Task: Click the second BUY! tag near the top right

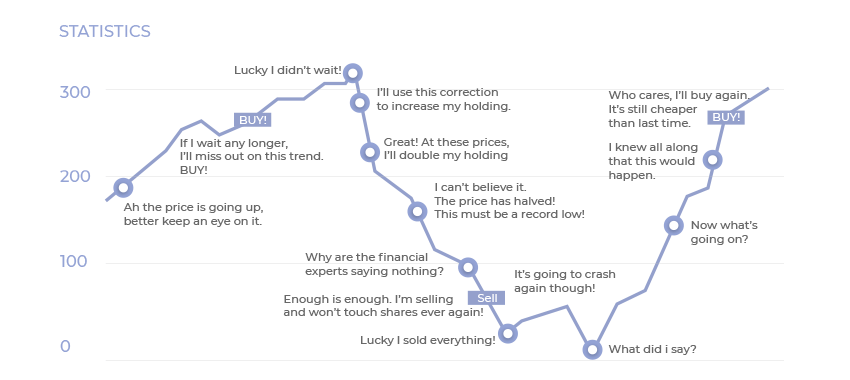Action: click(x=726, y=118)
